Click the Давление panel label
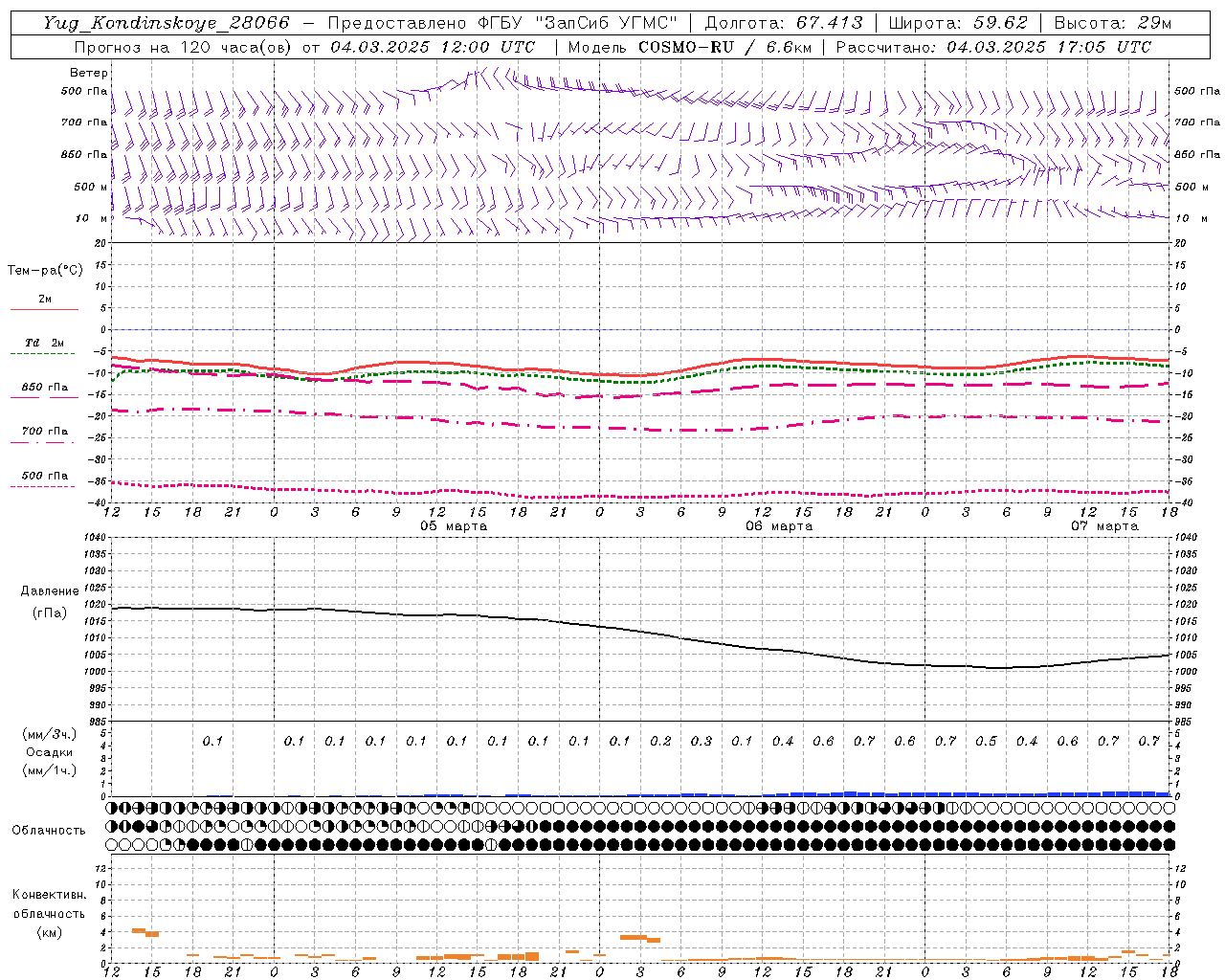This screenshot has height=980, width=1225. coord(50,590)
